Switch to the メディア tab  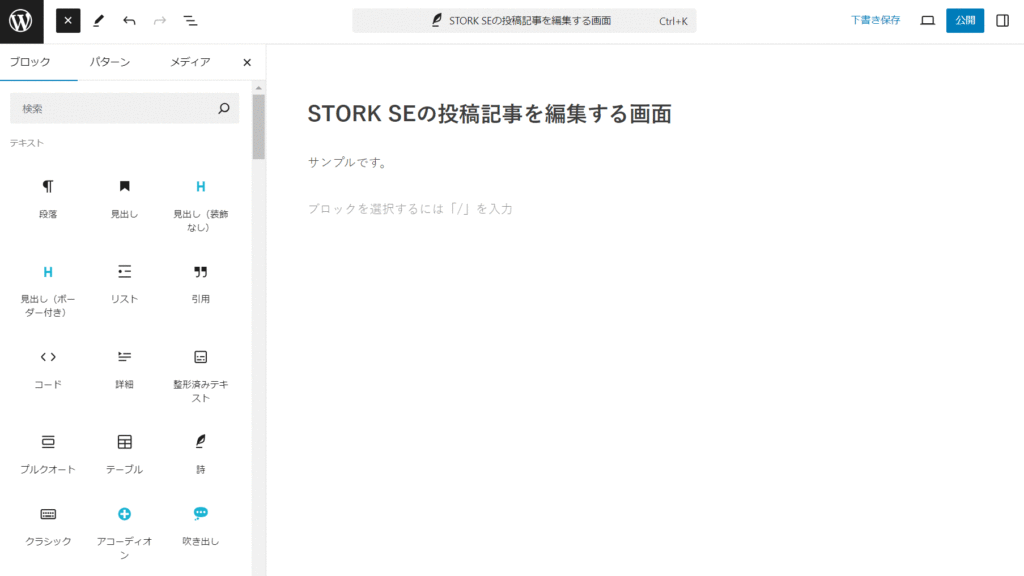click(190, 62)
